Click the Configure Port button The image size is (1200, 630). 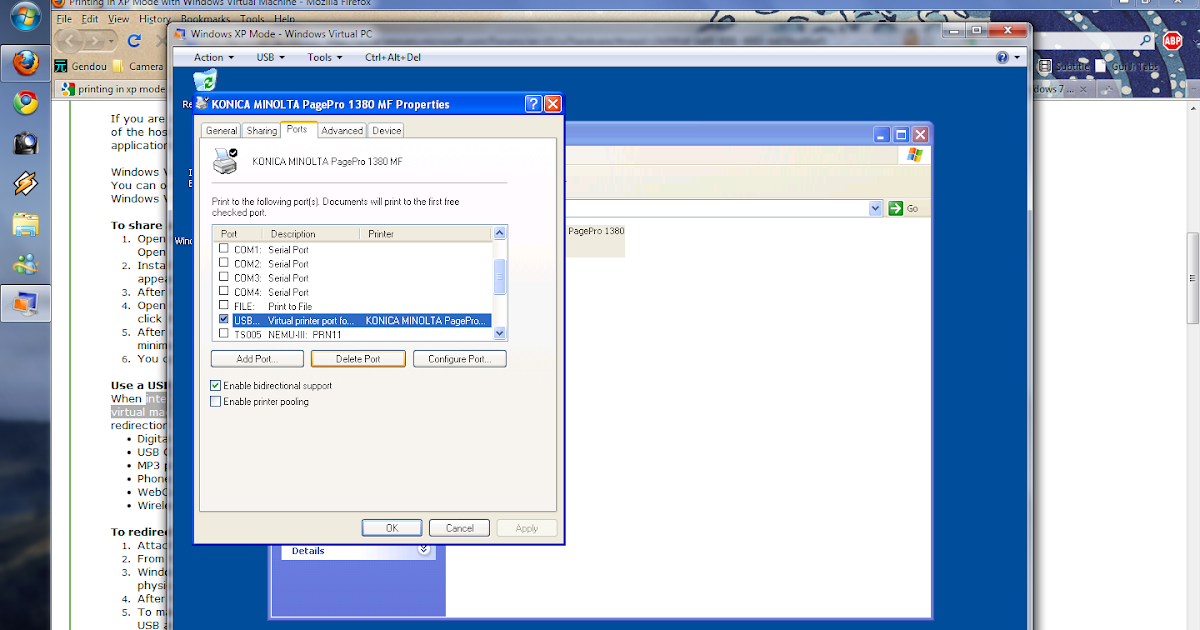(460, 359)
